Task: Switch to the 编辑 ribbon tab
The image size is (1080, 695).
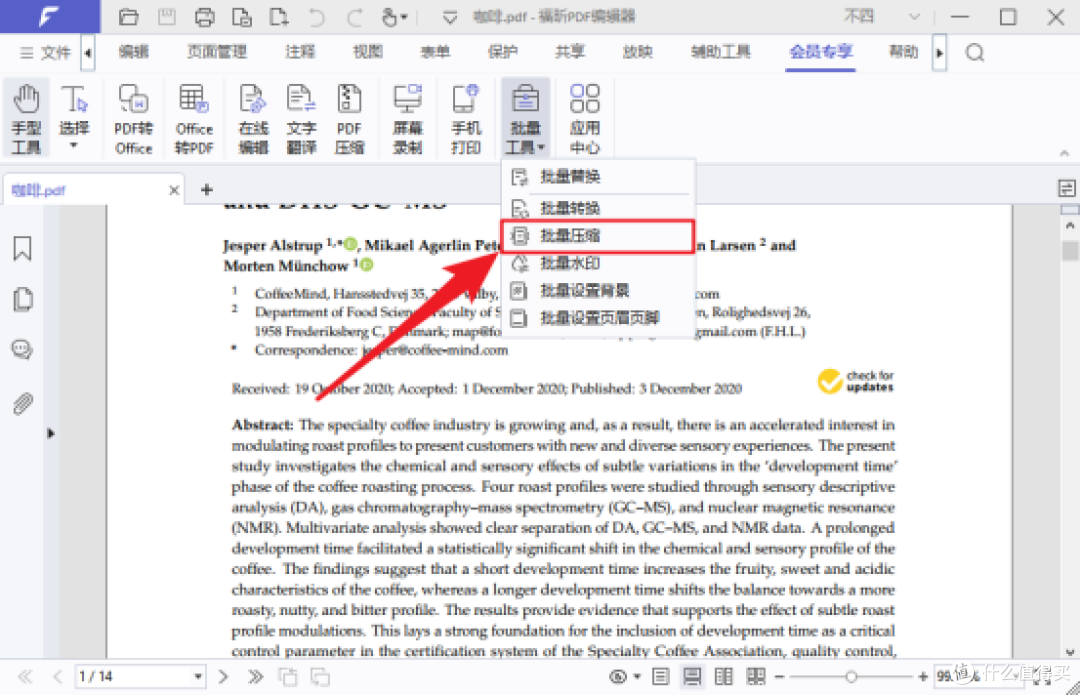Action: [134, 52]
